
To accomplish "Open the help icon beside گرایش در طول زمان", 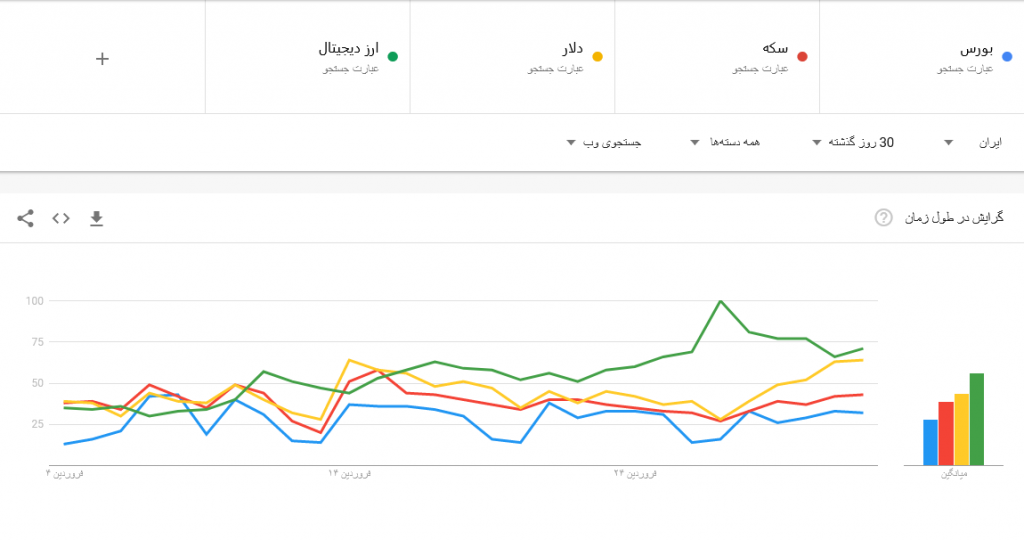I will [x=883, y=218].
